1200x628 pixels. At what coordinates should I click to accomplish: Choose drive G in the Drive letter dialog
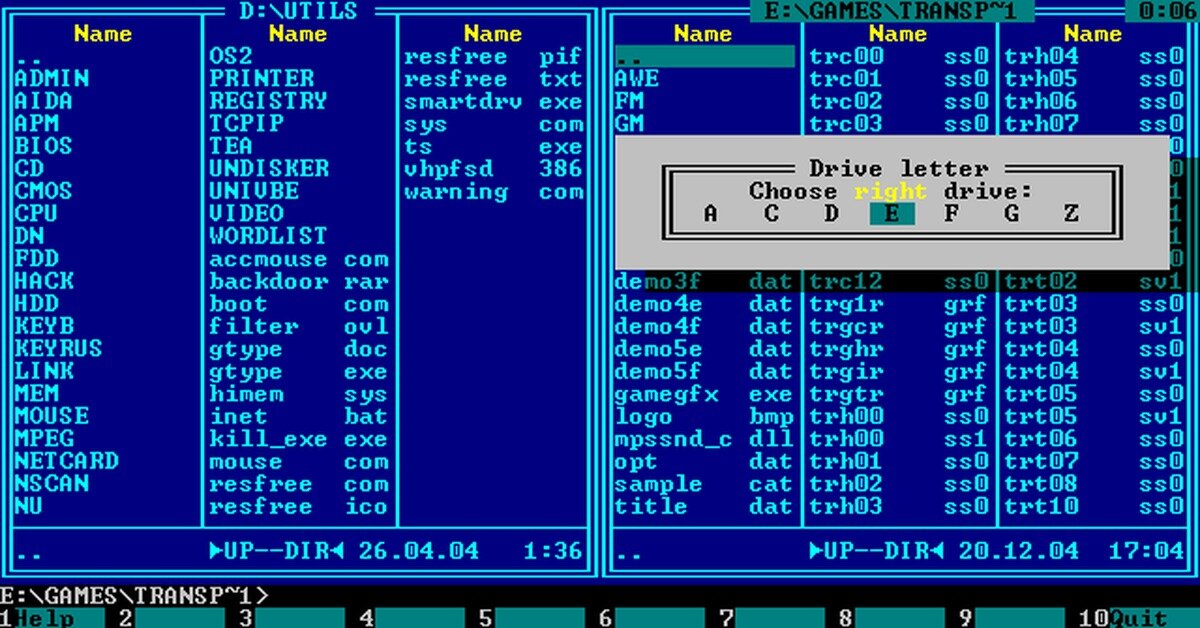[1011, 213]
